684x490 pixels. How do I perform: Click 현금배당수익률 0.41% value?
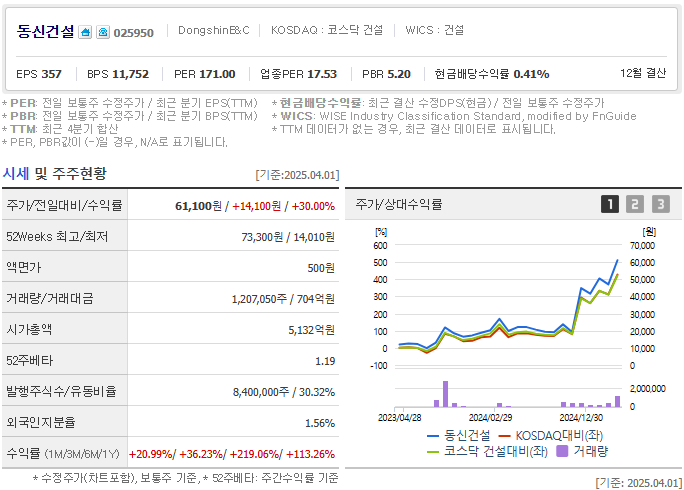tap(492, 74)
